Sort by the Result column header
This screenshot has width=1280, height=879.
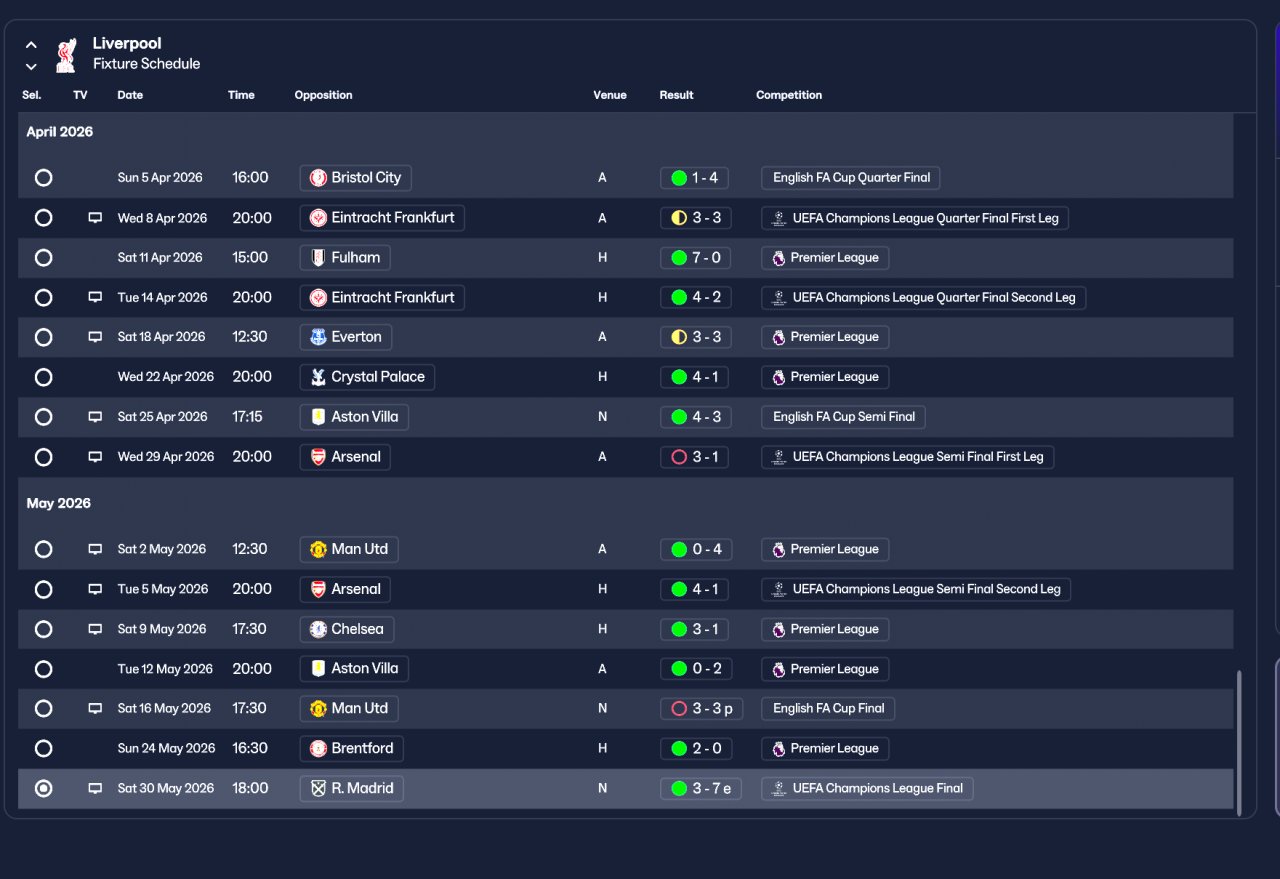click(x=676, y=95)
